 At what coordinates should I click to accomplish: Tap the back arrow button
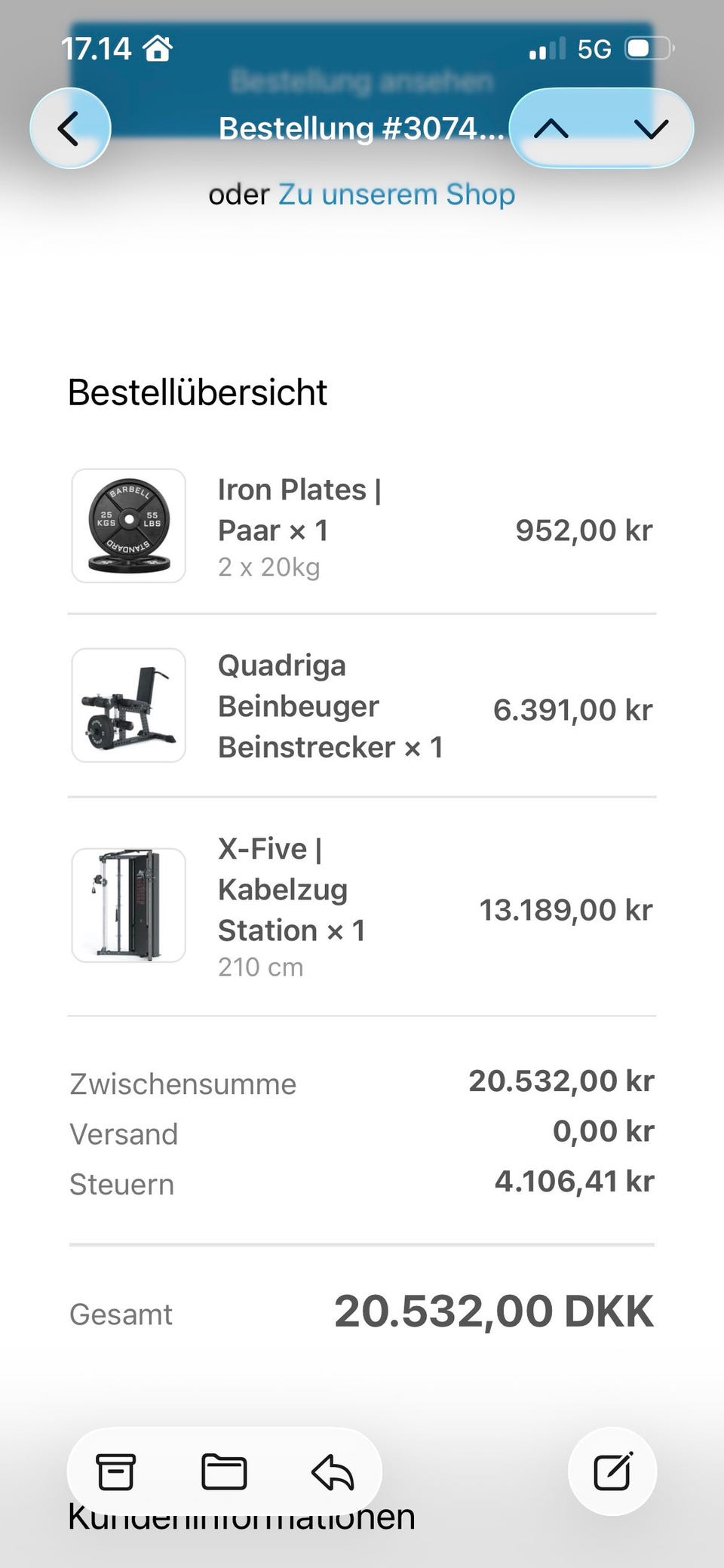pos(69,128)
